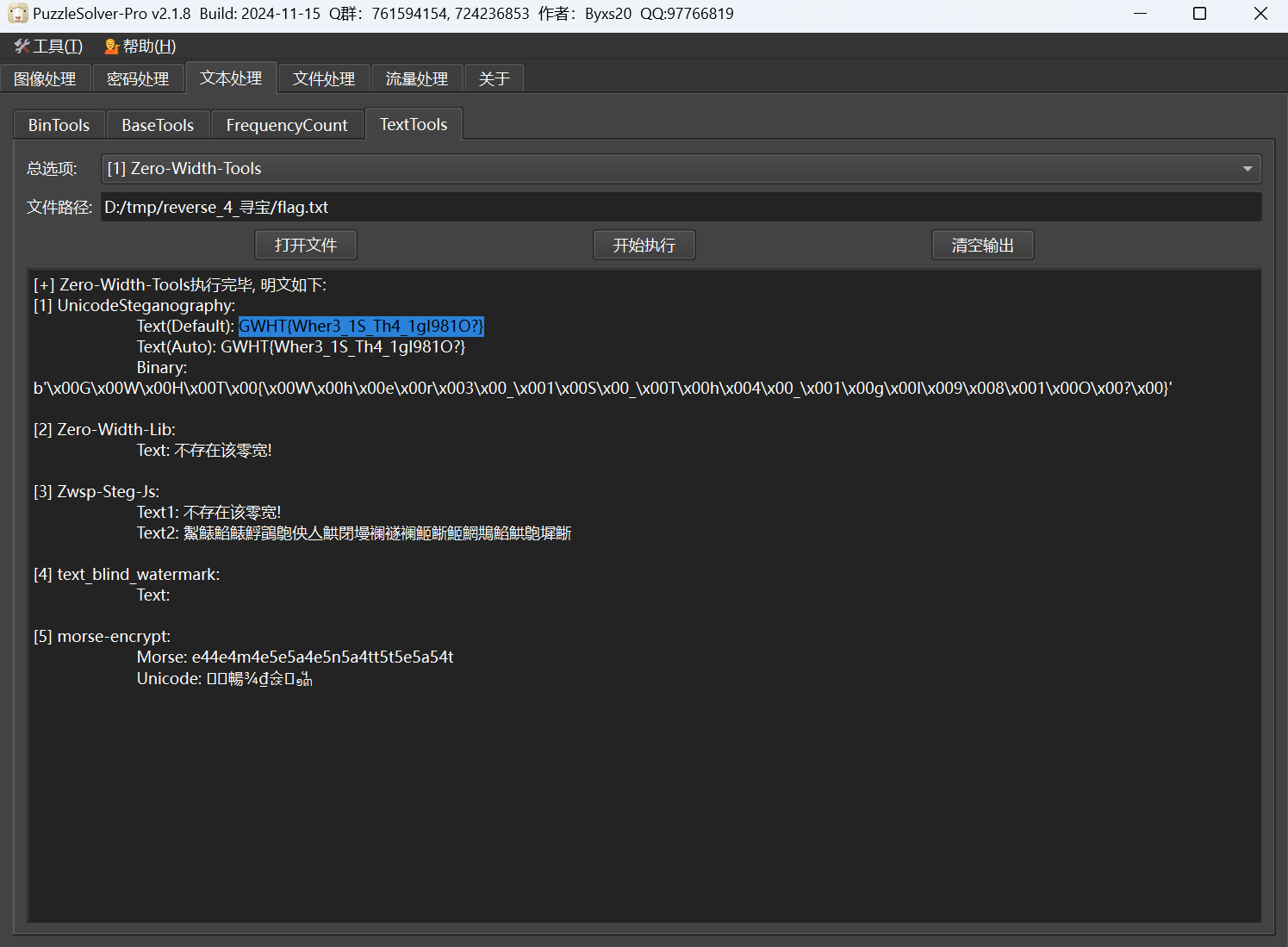This screenshot has width=1288, height=947.
Task: Click the [1] UnicodeSteganography heading
Action: (134, 305)
